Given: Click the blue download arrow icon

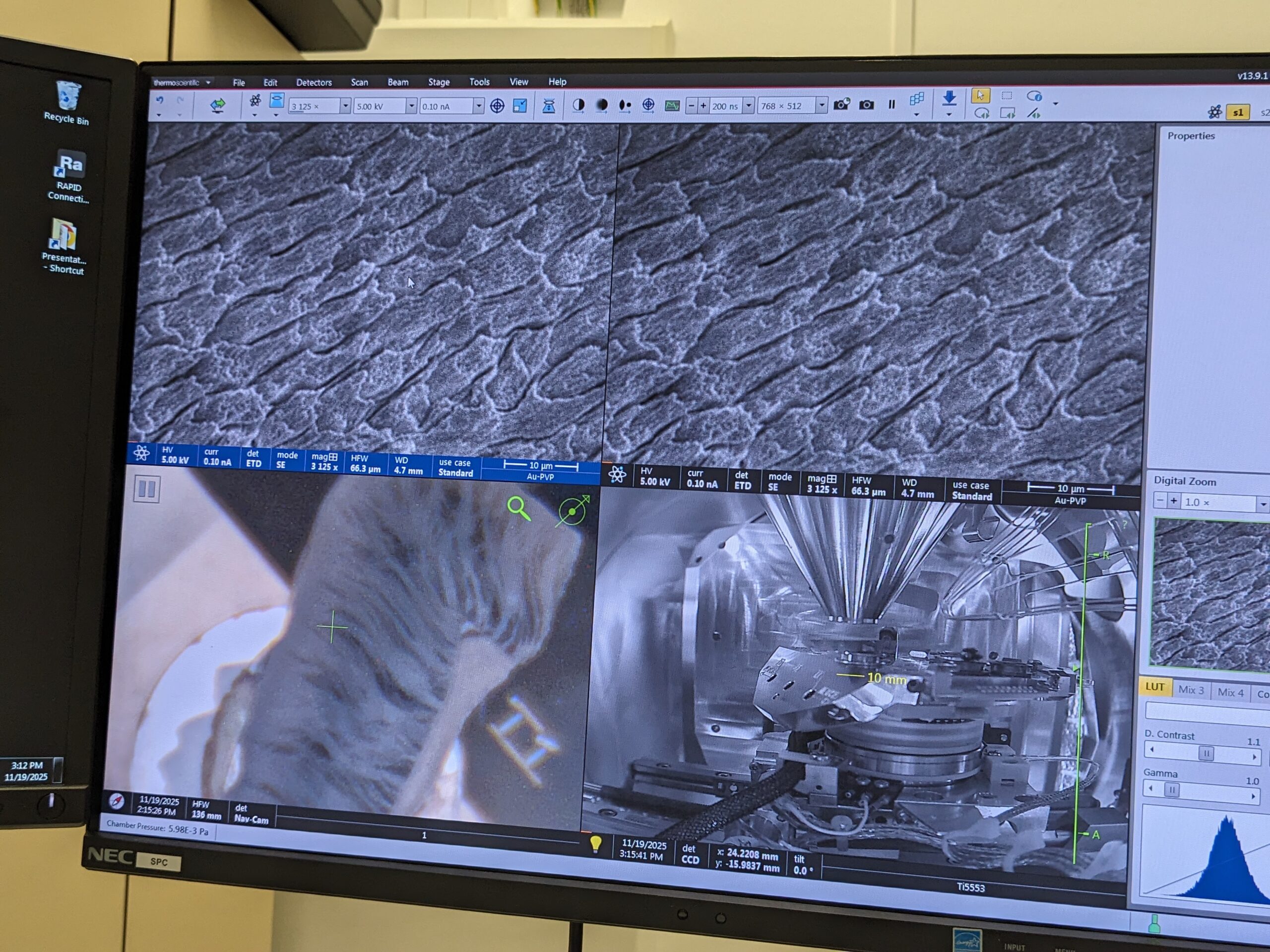Looking at the screenshot, I should tap(949, 98).
